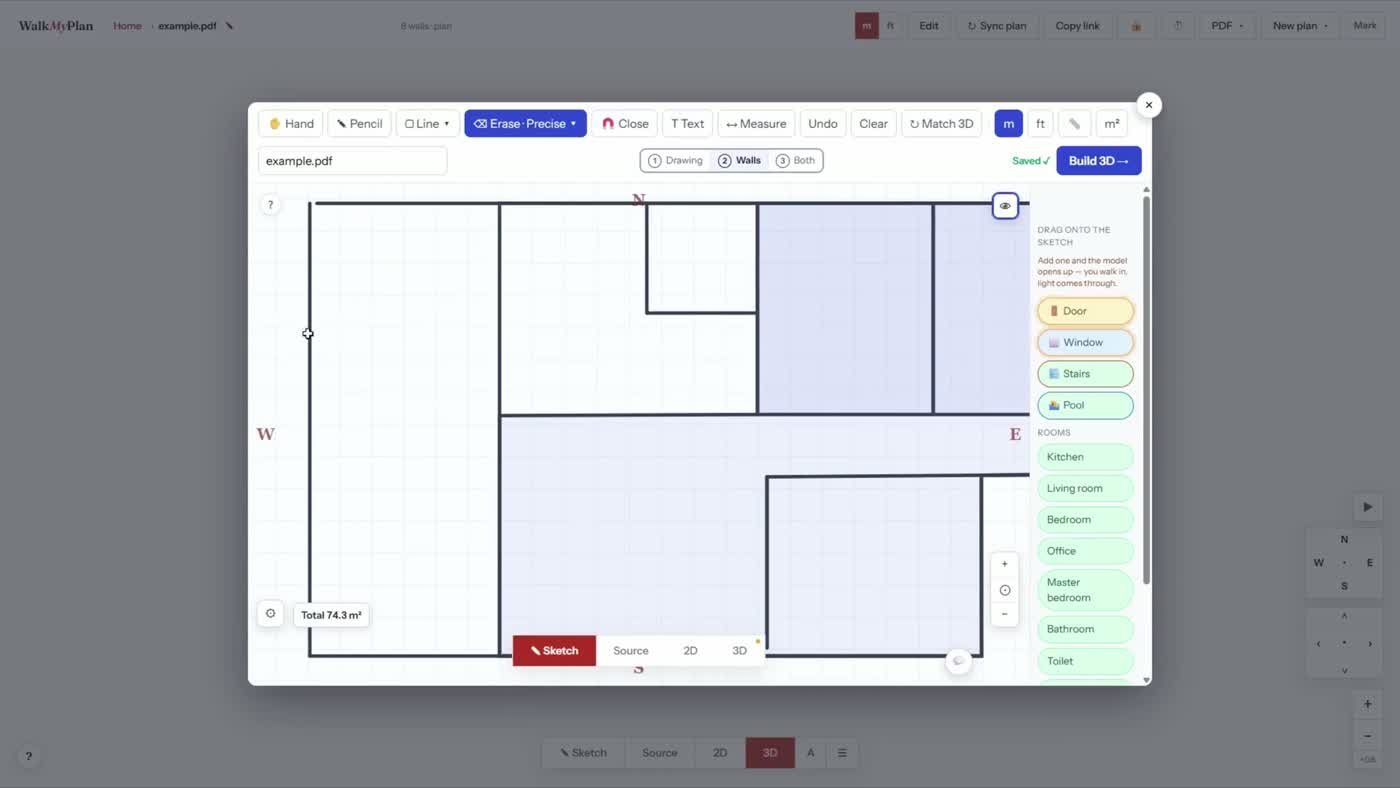Image resolution: width=1400 pixels, height=788 pixels.
Task: Select the Drawing step option
Action: (x=675, y=161)
